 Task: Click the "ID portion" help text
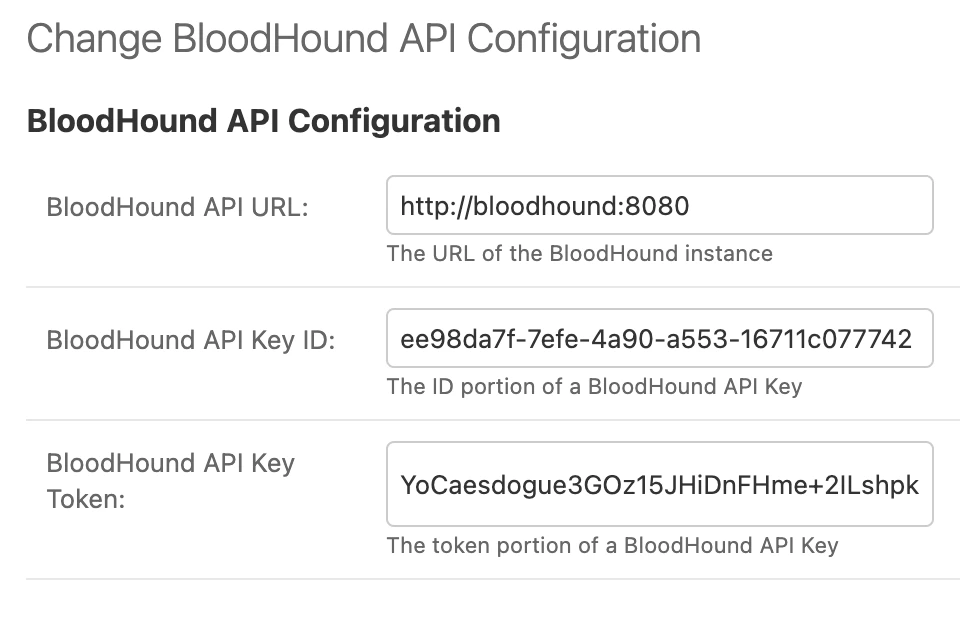594,386
